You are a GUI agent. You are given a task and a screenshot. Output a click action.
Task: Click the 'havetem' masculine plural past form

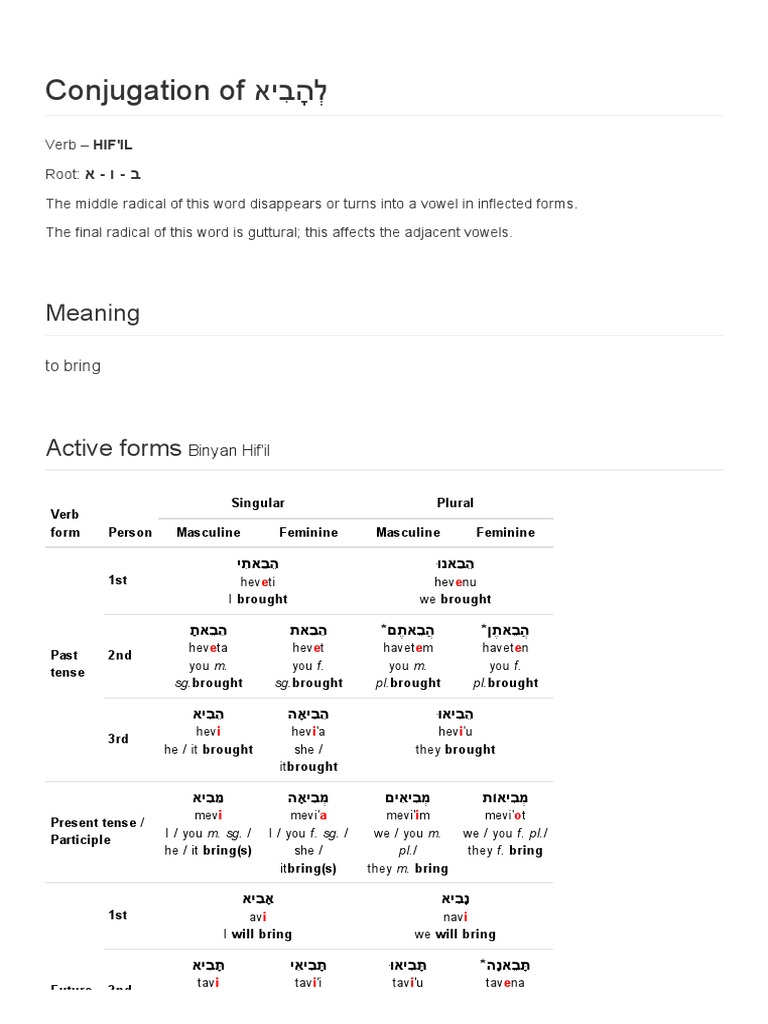point(406,648)
